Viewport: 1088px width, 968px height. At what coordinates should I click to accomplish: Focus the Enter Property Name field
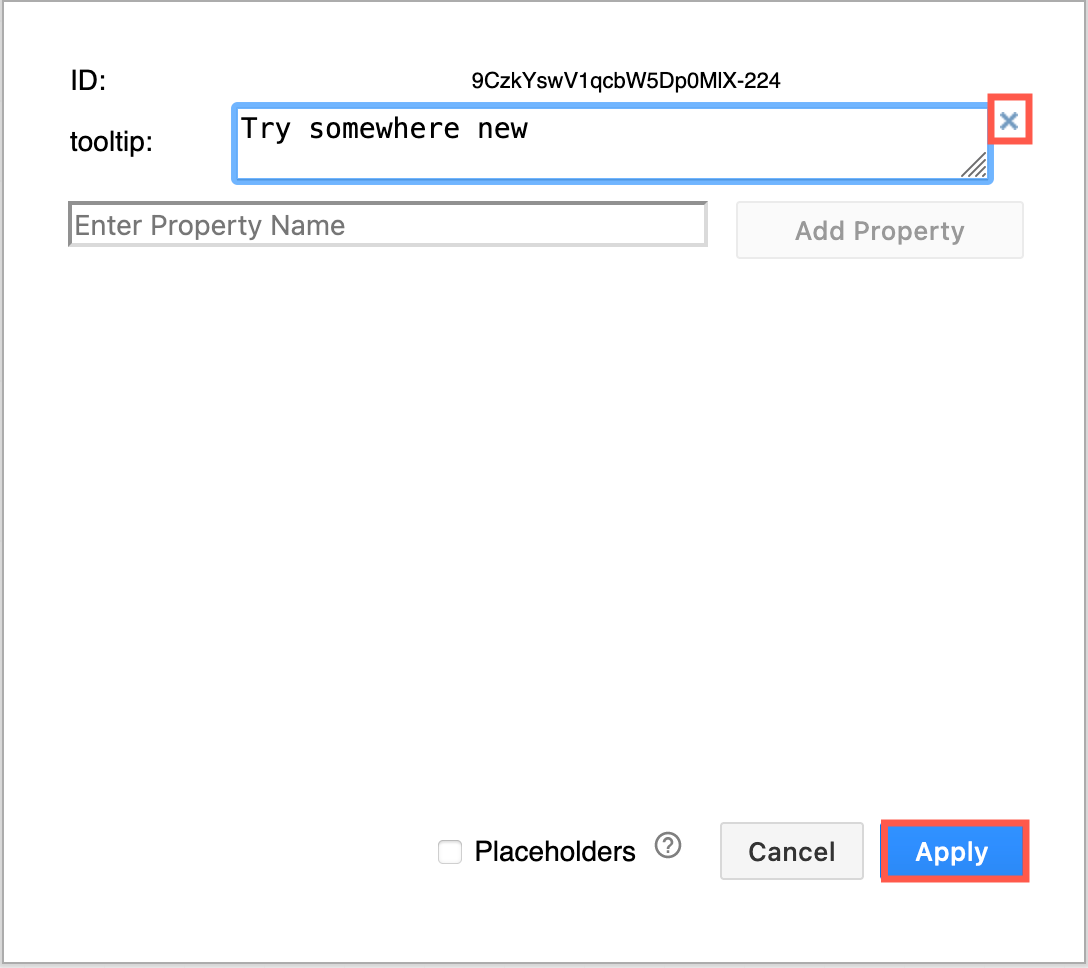pos(388,224)
